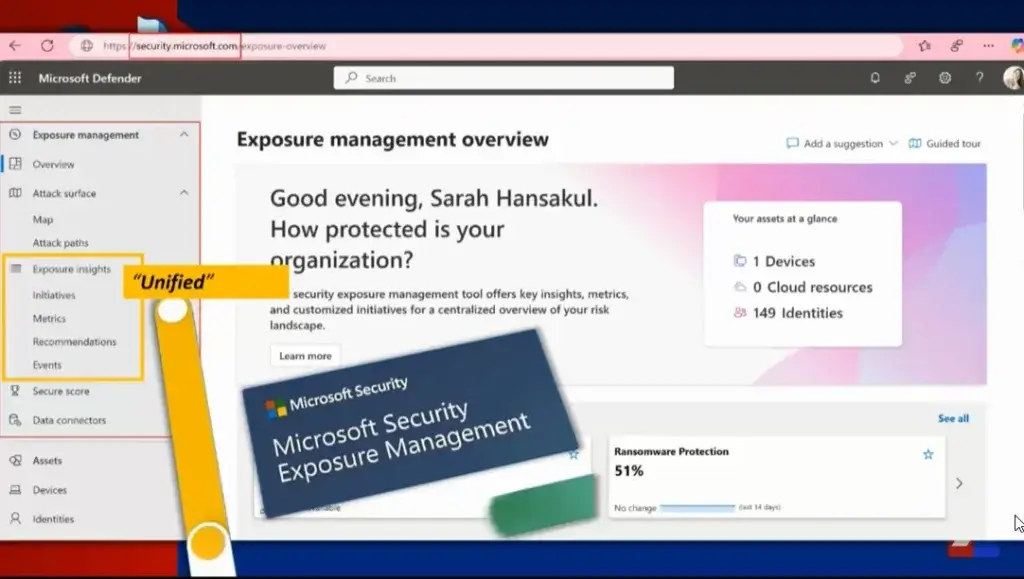Image resolution: width=1024 pixels, height=579 pixels.
Task: Open Defender settings gear
Action: [945, 78]
